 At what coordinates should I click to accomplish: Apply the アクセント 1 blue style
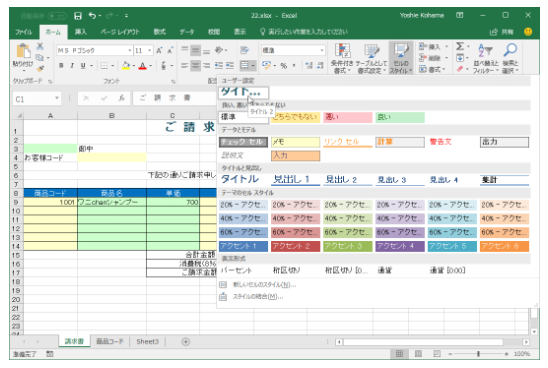243,246
